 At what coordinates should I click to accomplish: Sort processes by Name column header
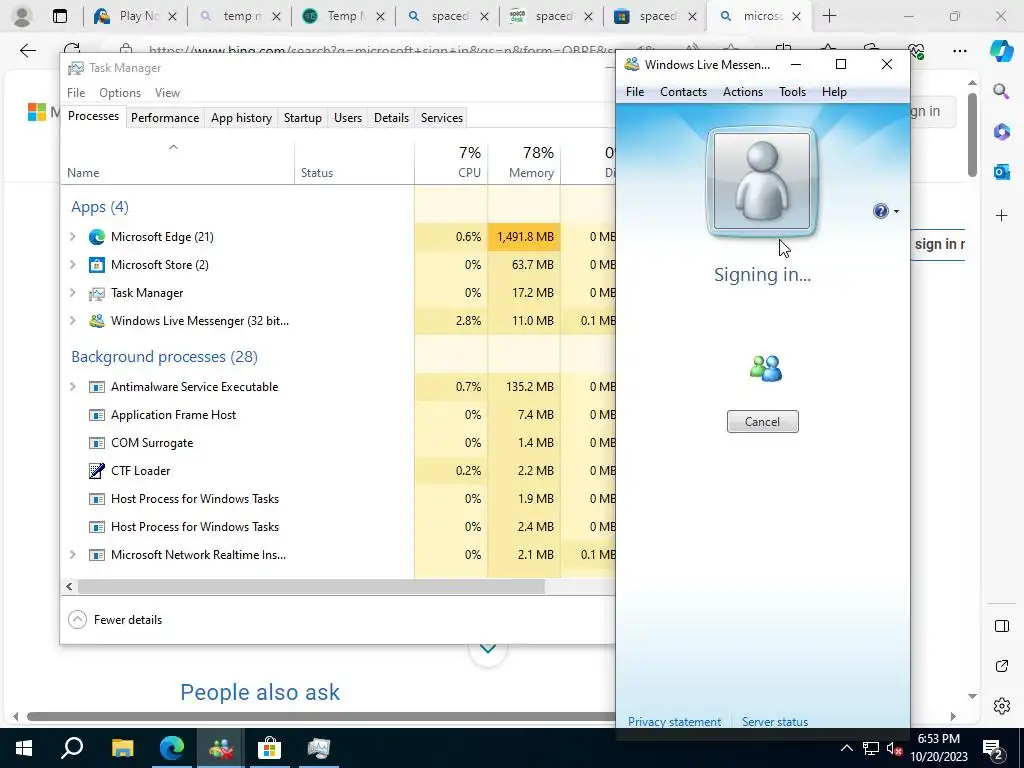178,162
